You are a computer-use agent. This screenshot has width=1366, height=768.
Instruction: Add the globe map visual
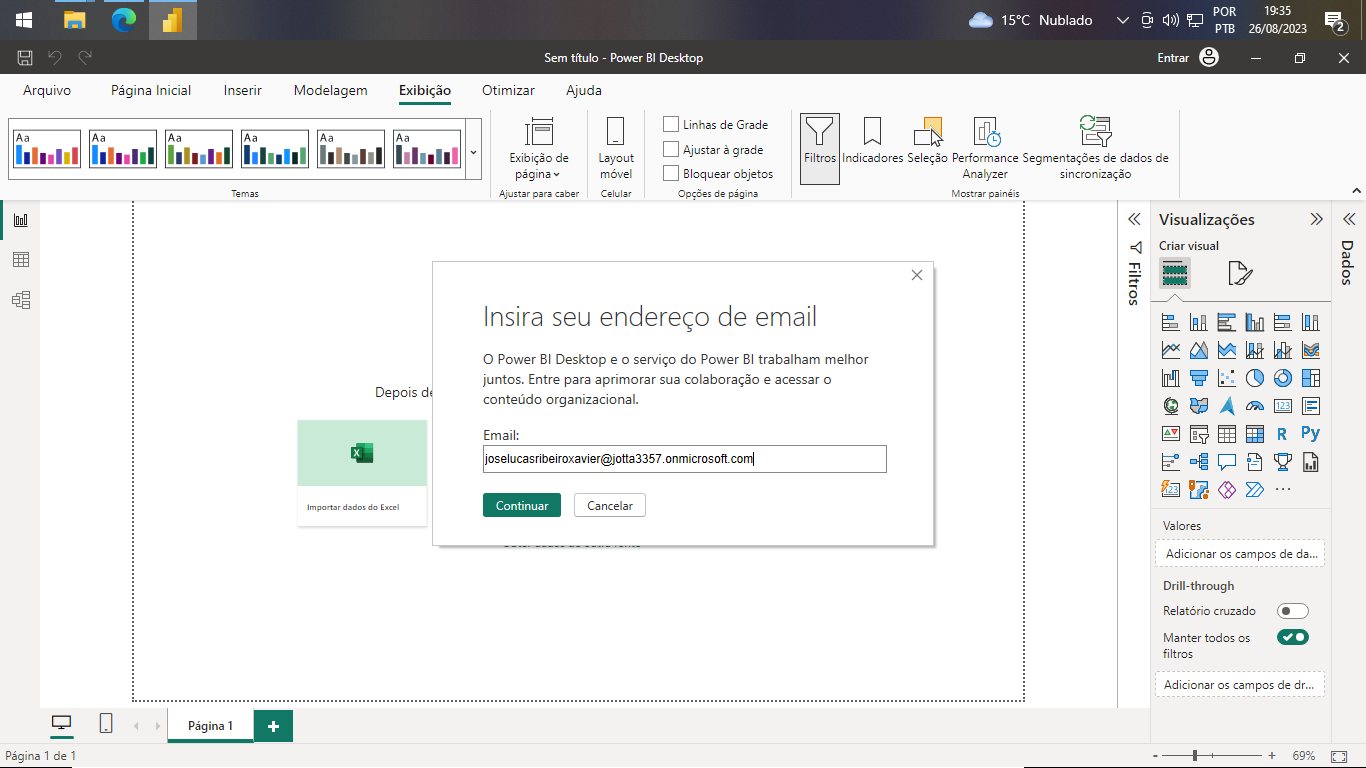click(x=1170, y=406)
